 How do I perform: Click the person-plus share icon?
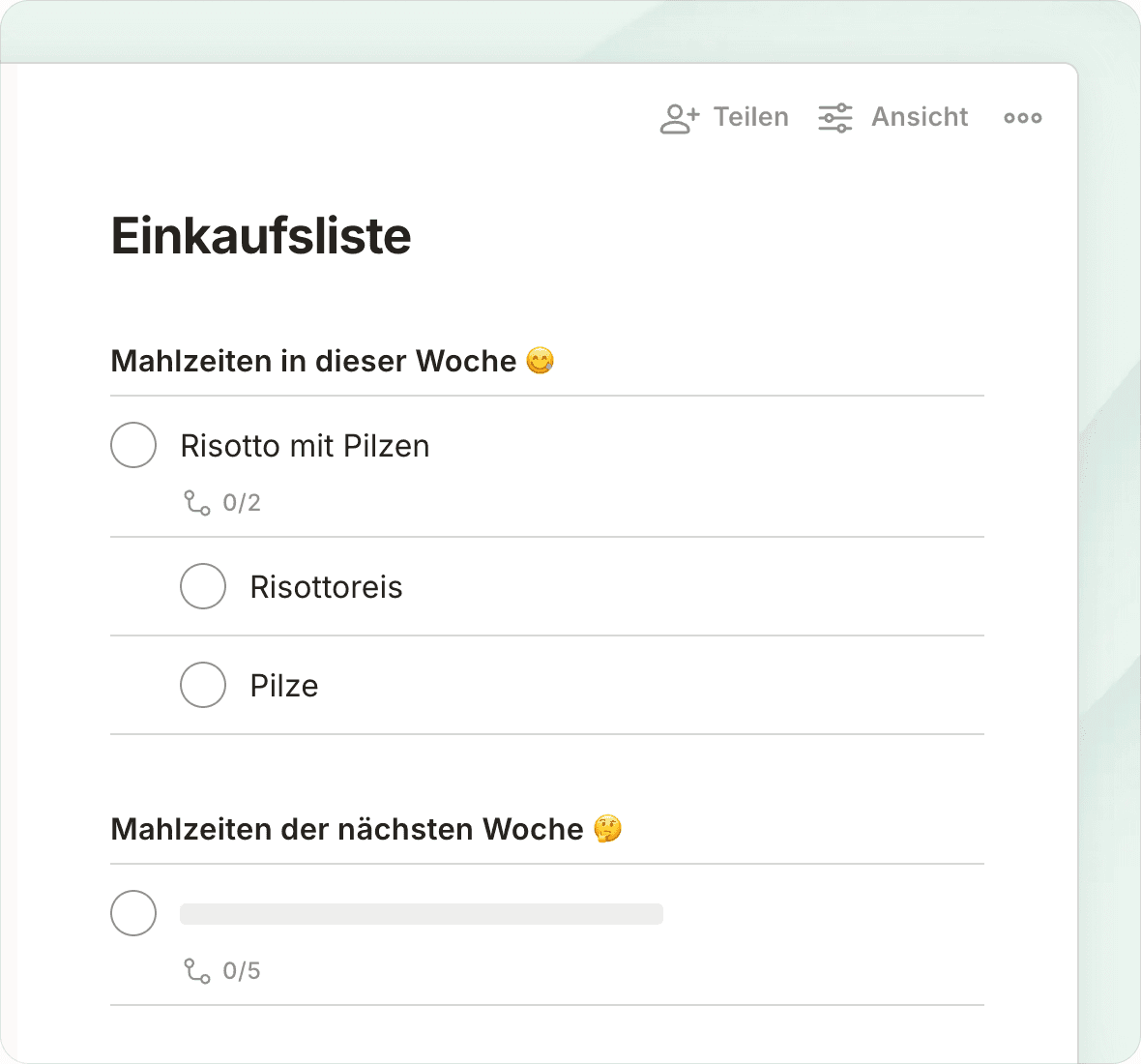[679, 118]
